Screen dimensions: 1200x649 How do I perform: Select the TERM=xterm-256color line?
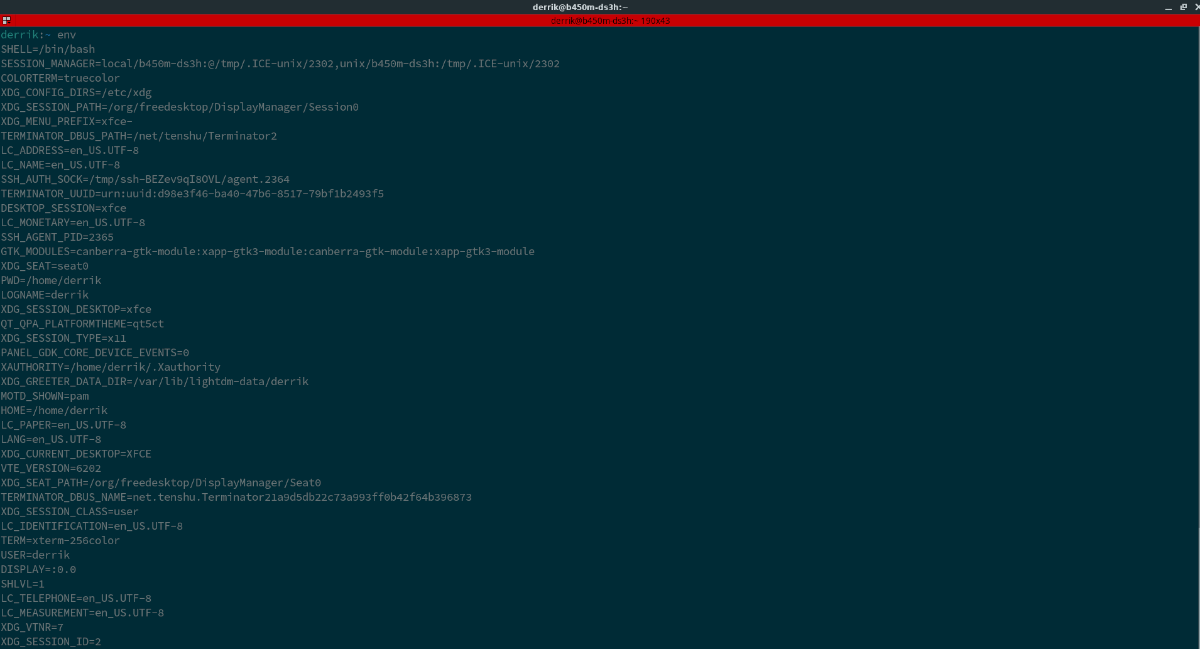pyautogui.click(x=60, y=540)
